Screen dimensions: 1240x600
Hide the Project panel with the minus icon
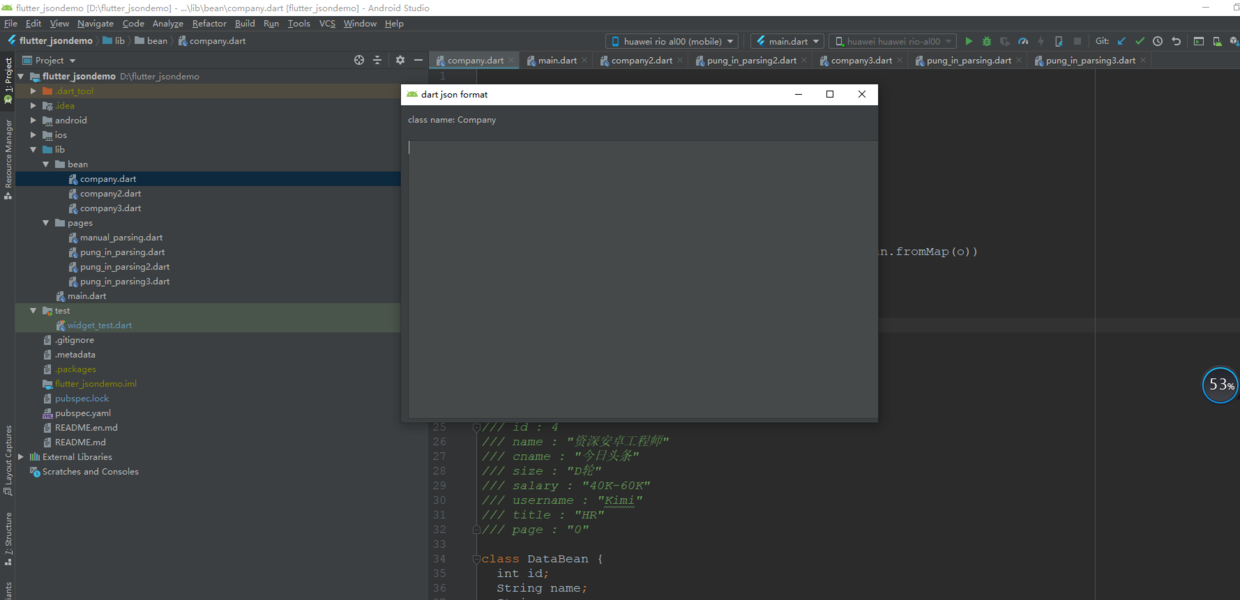tap(418, 60)
